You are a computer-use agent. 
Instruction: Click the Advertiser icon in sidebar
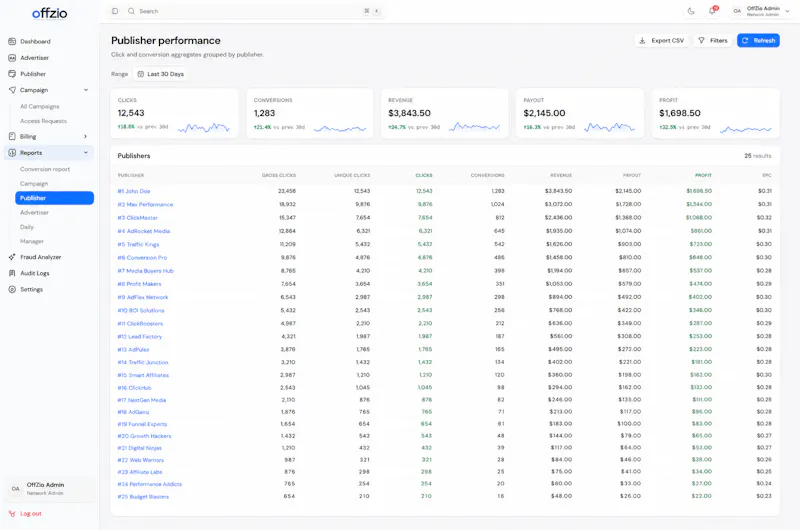coord(12,58)
